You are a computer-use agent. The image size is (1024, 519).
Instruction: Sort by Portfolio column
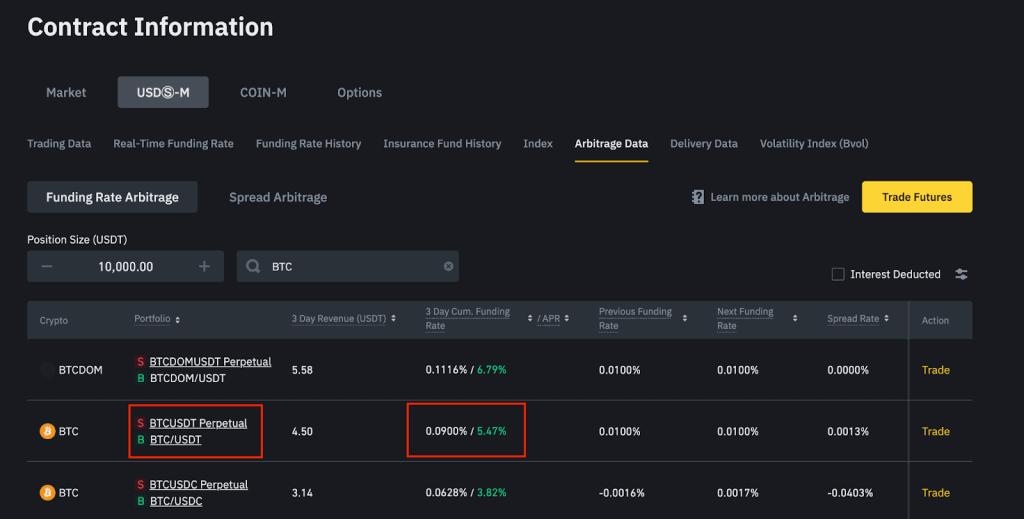point(177,320)
